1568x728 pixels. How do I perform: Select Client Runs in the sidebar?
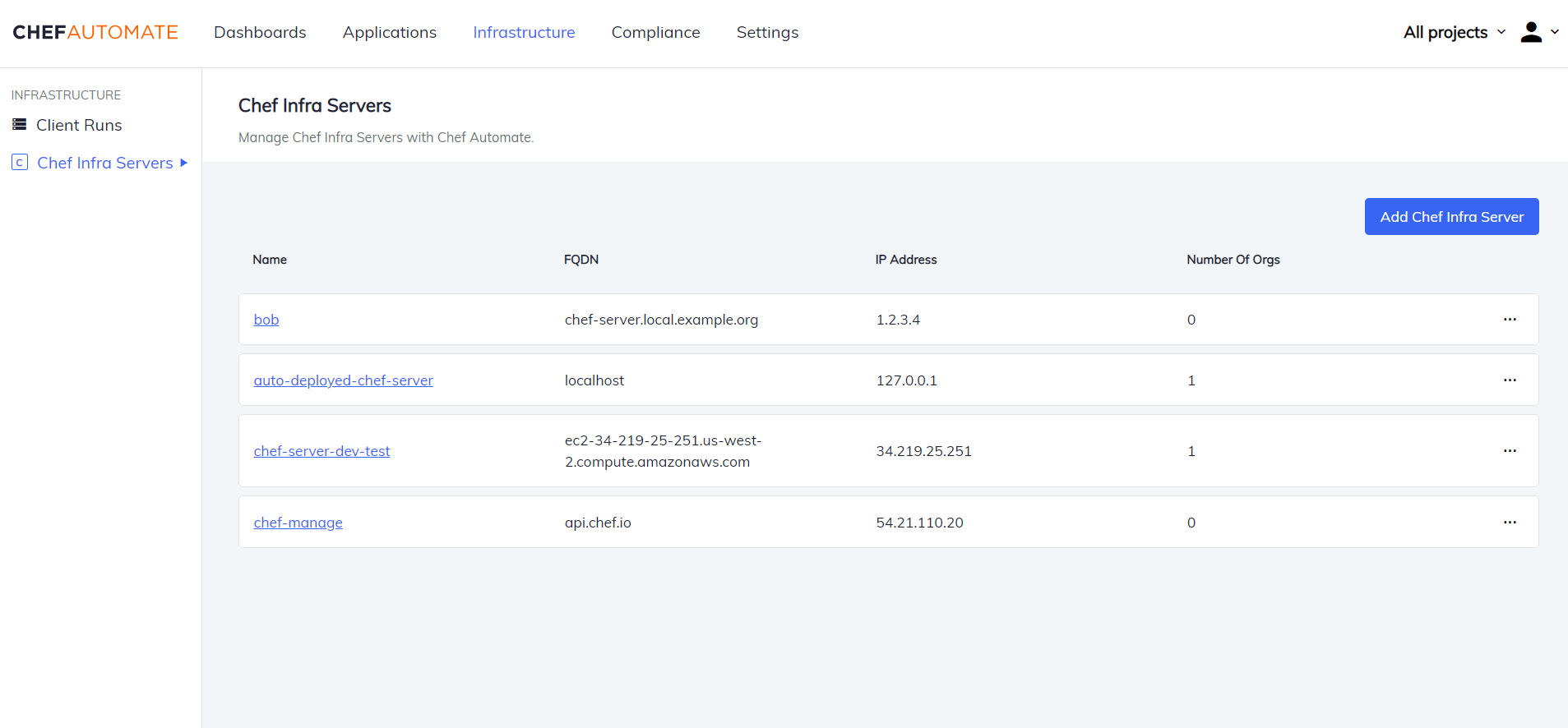[x=79, y=125]
